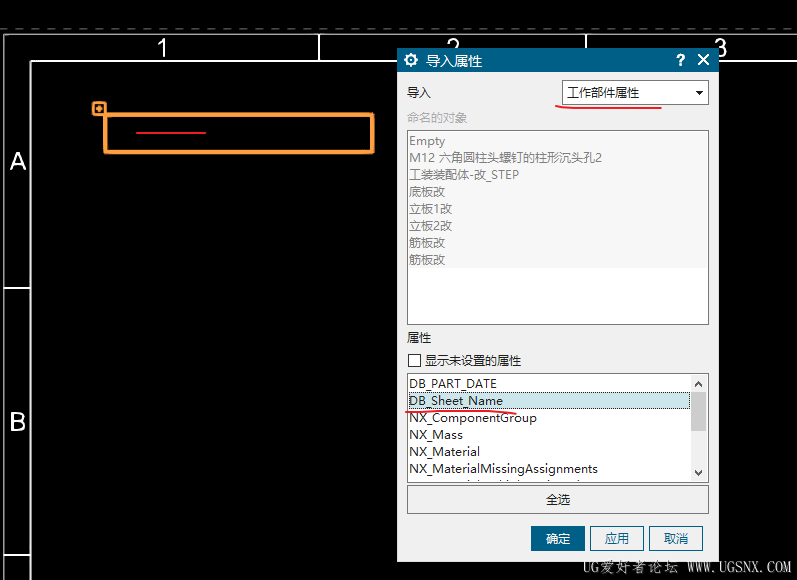Click the attribute list scroll up arrow
Image resolution: width=797 pixels, height=580 pixels.
pyautogui.click(x=698, y=384)
